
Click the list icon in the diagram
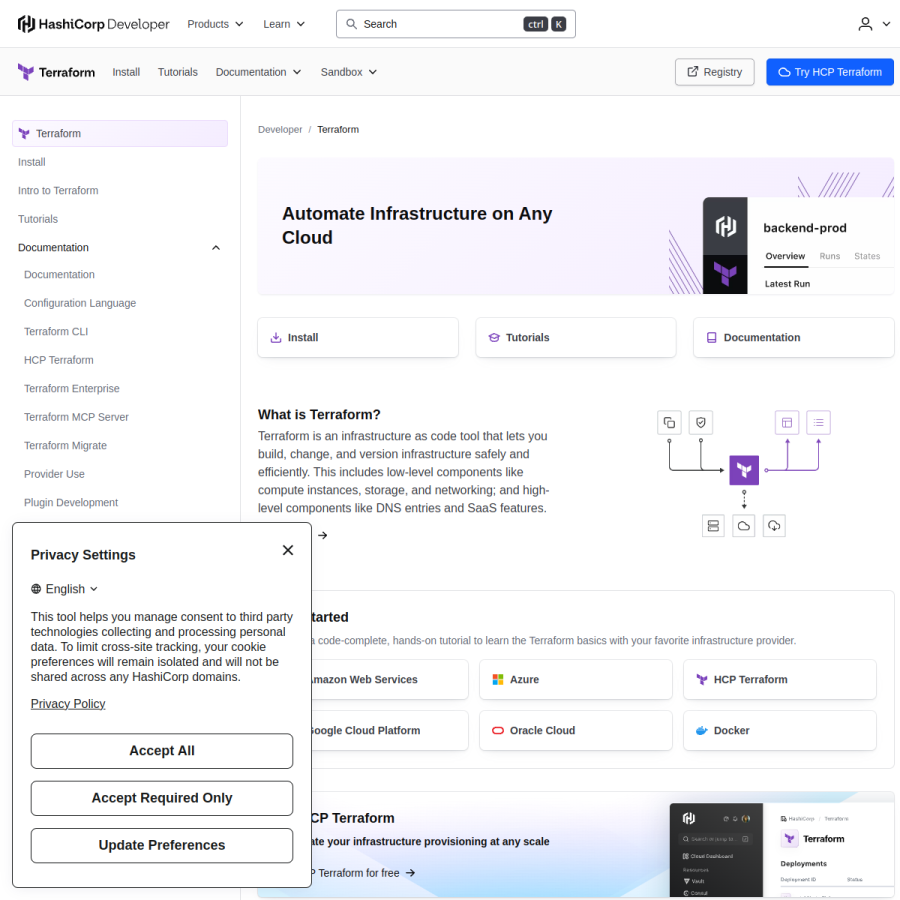point(818,423)
